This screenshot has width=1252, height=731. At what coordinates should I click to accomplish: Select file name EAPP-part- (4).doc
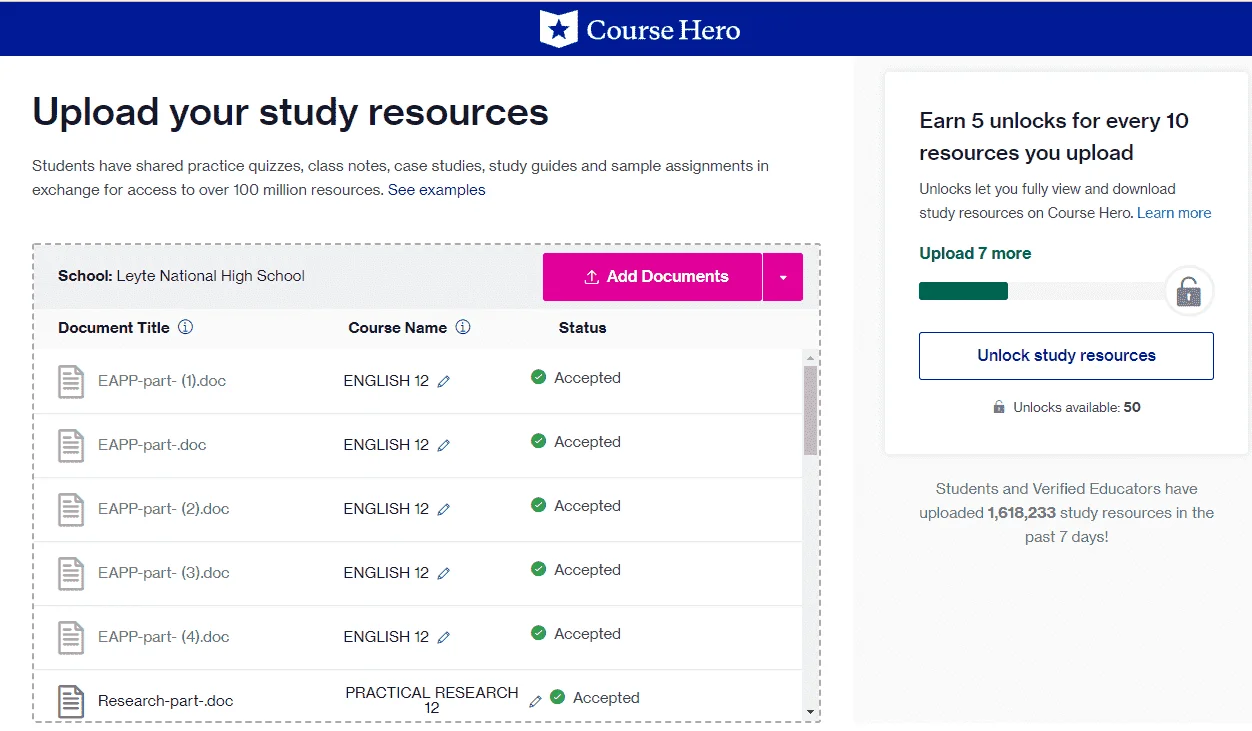coord(164,637)
